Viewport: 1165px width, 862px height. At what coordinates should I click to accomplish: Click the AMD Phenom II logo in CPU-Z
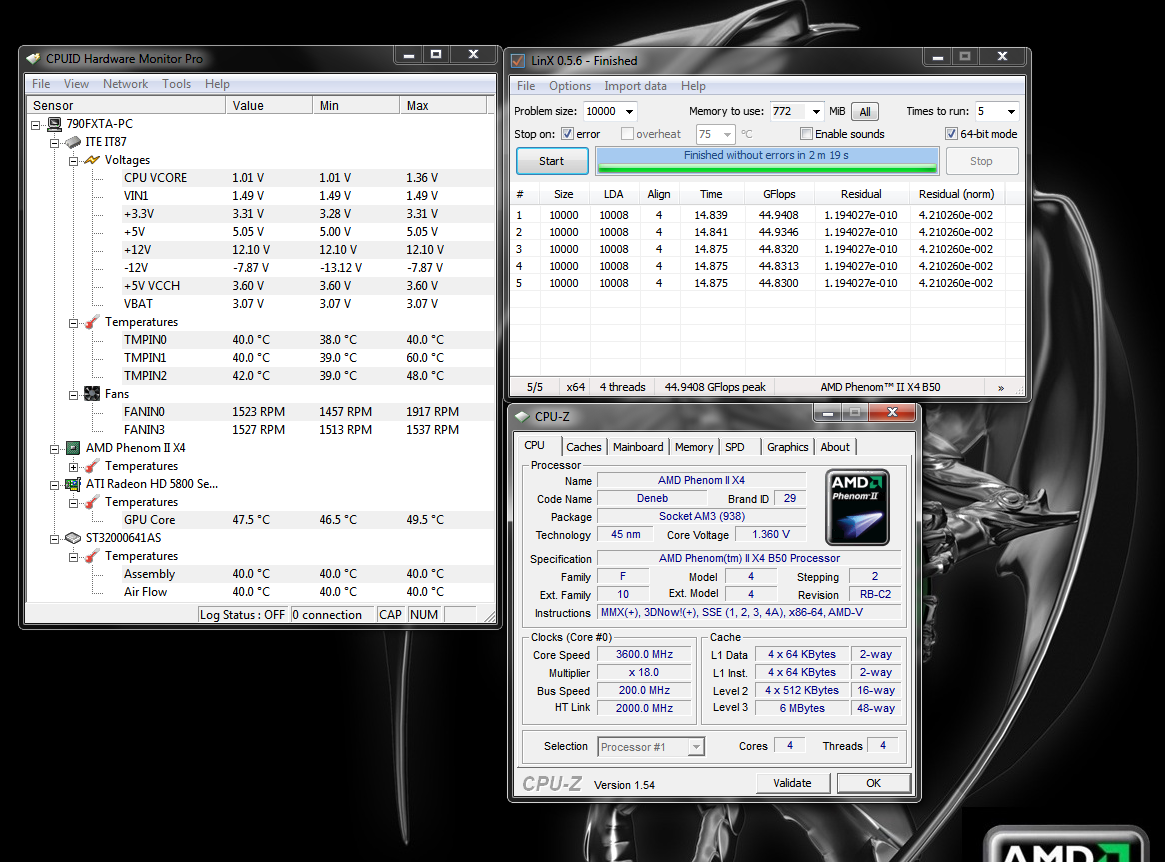coord(857,508)
